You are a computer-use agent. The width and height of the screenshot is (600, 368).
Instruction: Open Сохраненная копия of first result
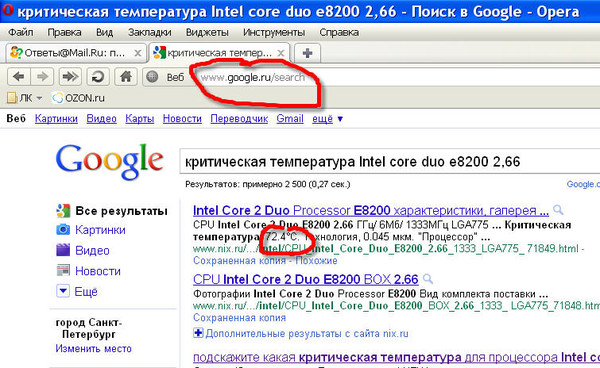[240, 261]
